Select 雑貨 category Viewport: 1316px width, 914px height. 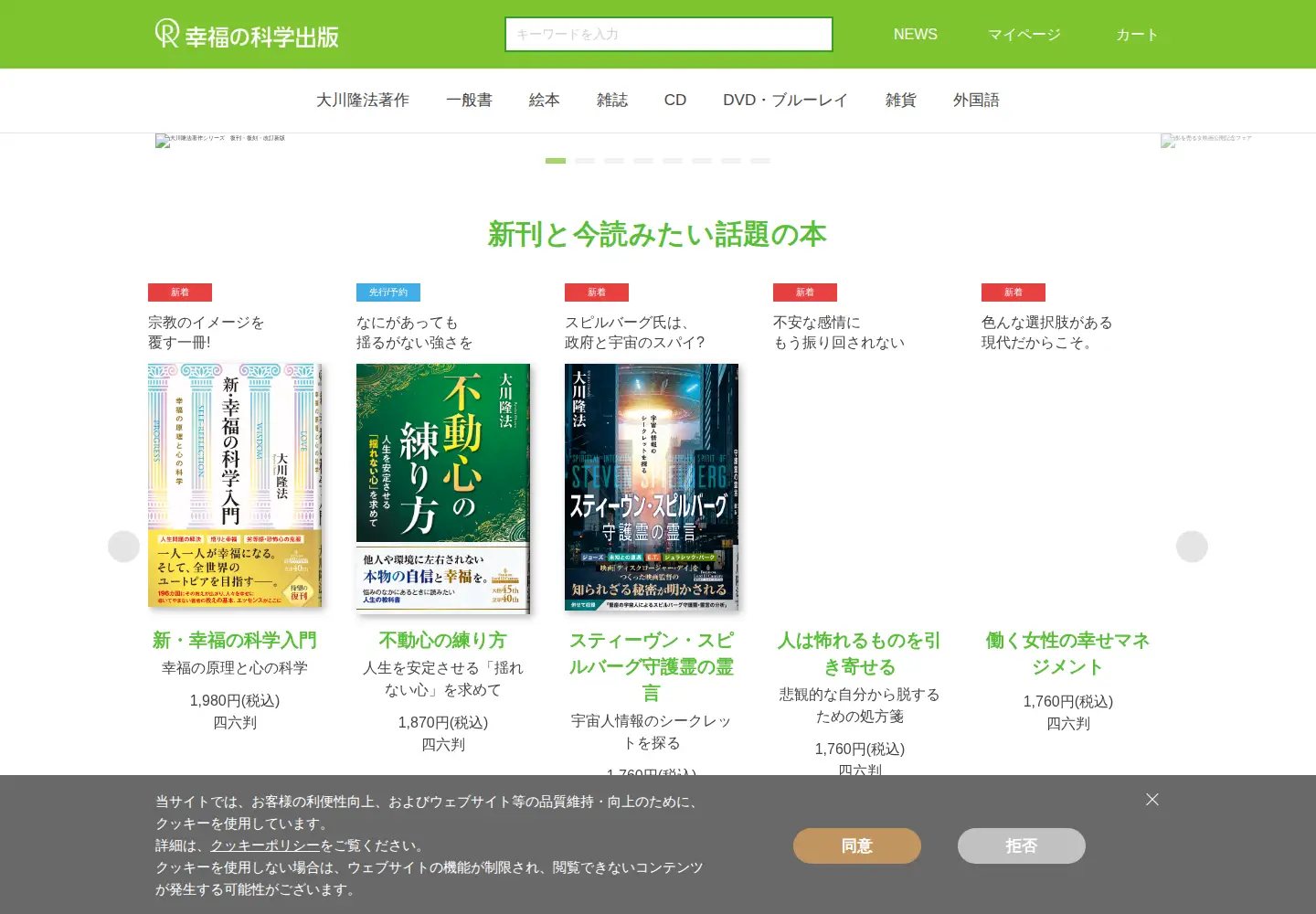pyautogui.click(x=900, y=100)
